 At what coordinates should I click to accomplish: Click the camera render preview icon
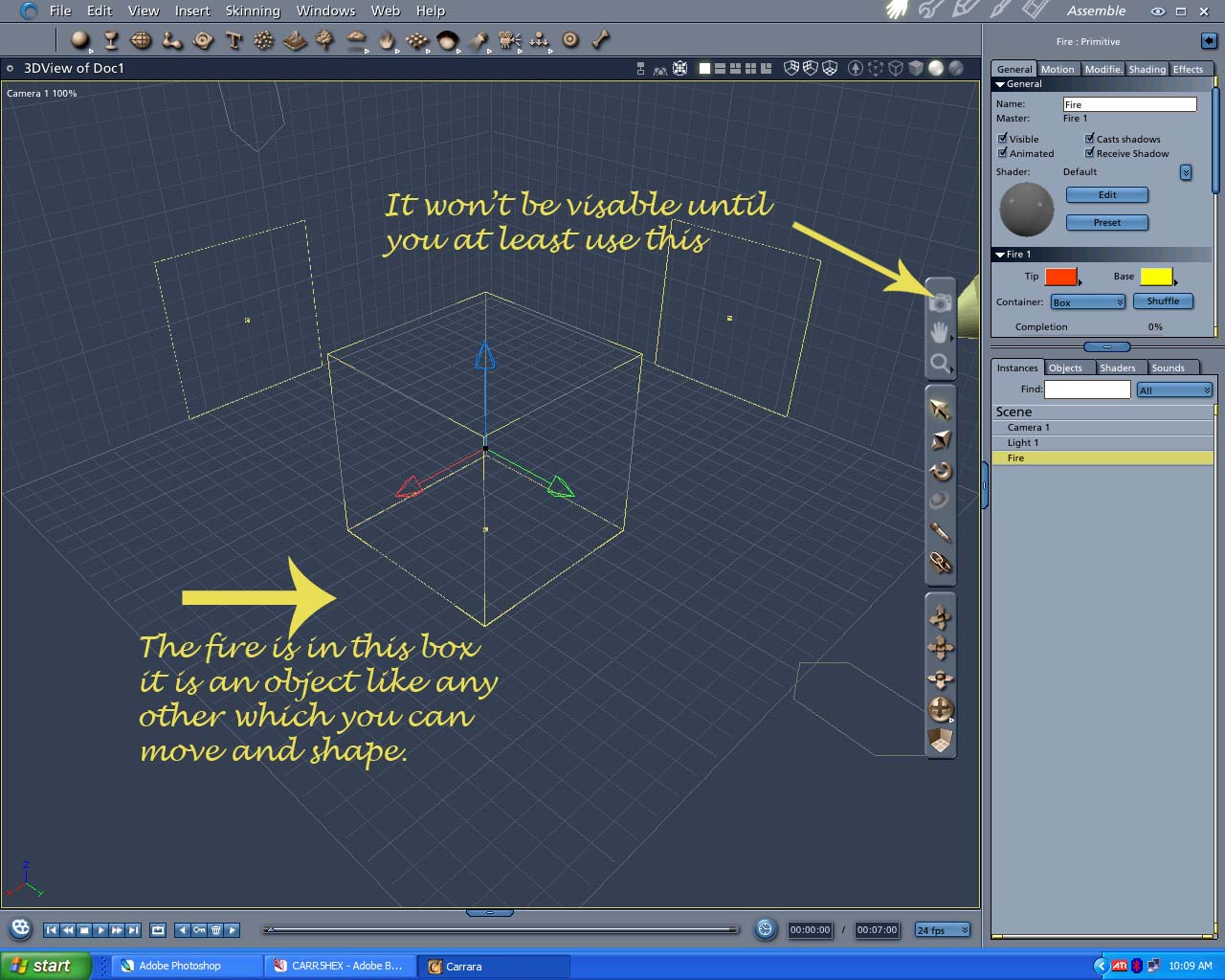pyautogui.click(x=940, y=302)
